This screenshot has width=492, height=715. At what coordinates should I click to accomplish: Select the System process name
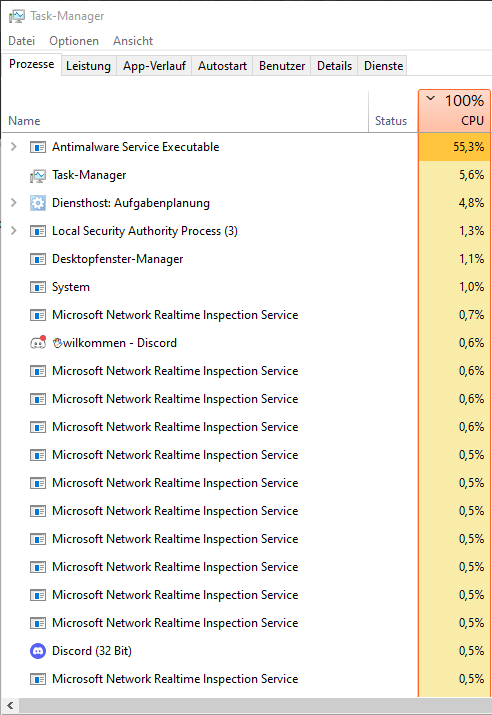click(71, 287)
